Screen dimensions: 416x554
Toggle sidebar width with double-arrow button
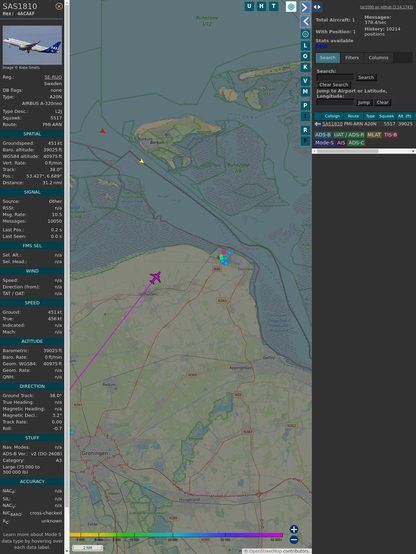(x=317, y=7)
